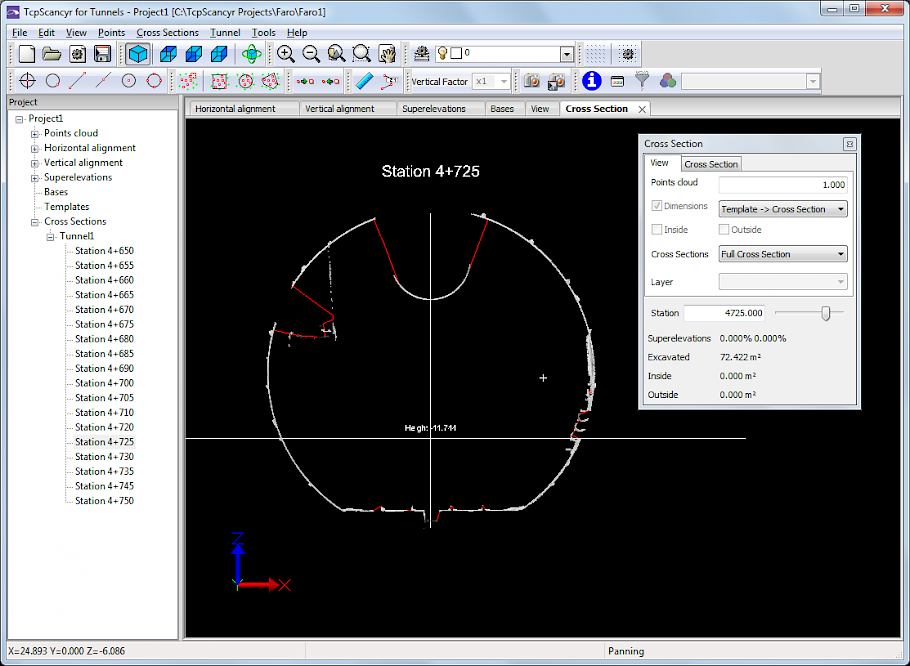Click the 3D orbit view icon
910x666 pixels.
[x=252, y=54]
